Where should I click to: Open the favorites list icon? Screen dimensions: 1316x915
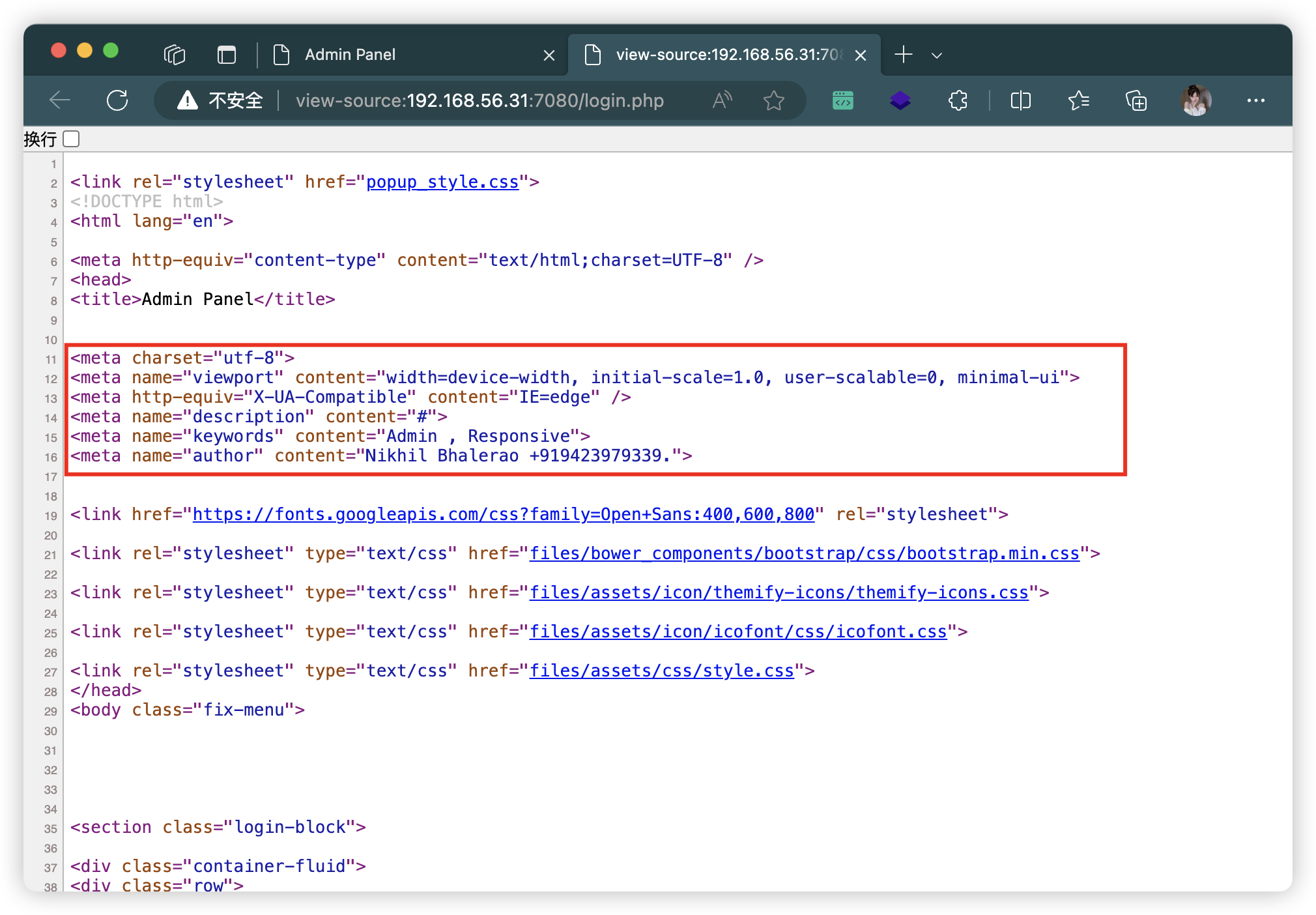click(1079, 100)
